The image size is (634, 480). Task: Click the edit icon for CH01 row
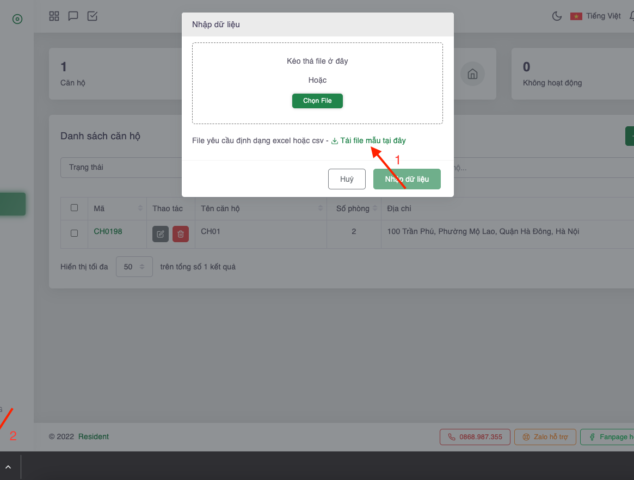coord(160,233)
